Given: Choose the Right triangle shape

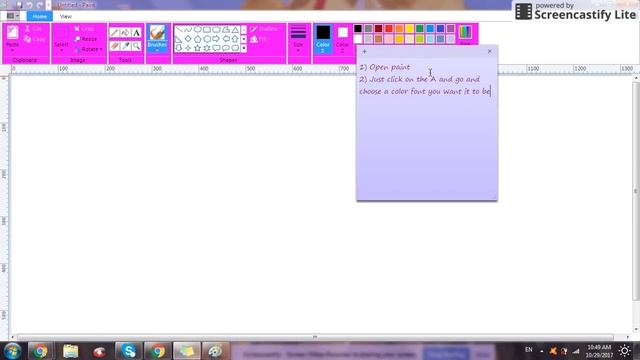Looking at the screenshot, I should [x=179, y=39].
